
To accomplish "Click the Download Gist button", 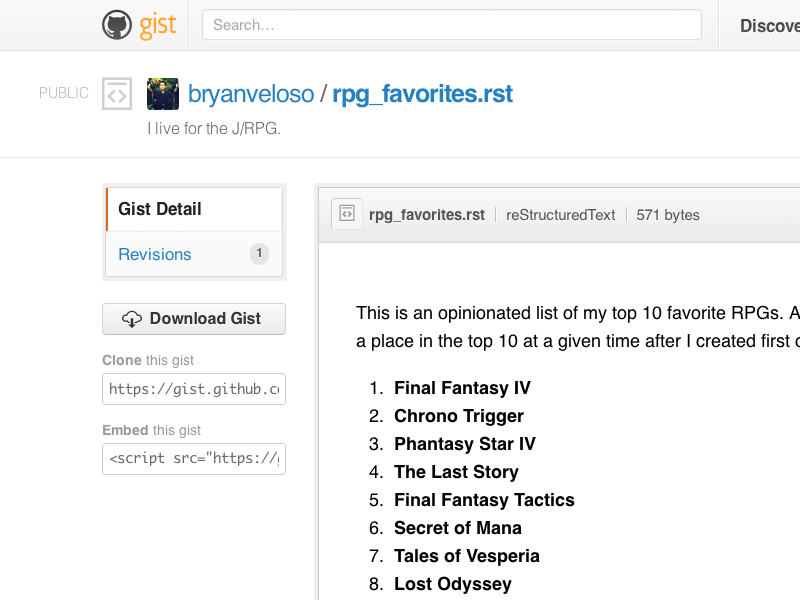I will (194, 319).
